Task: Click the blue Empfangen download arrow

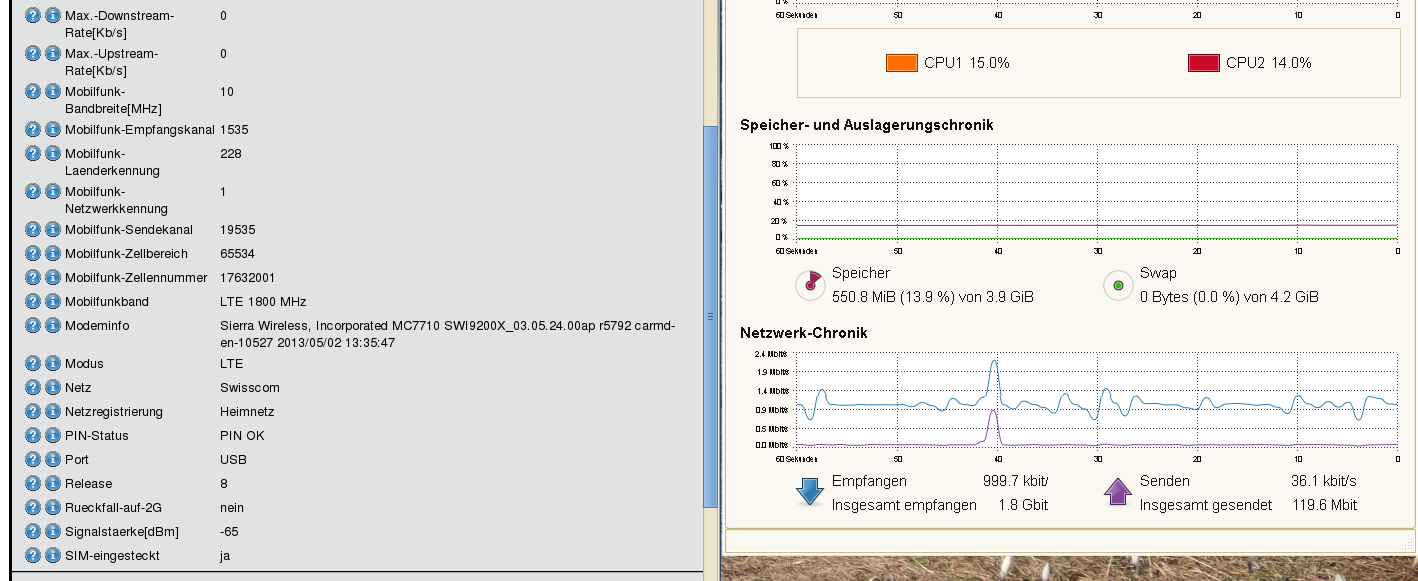Action: [809, 492]
